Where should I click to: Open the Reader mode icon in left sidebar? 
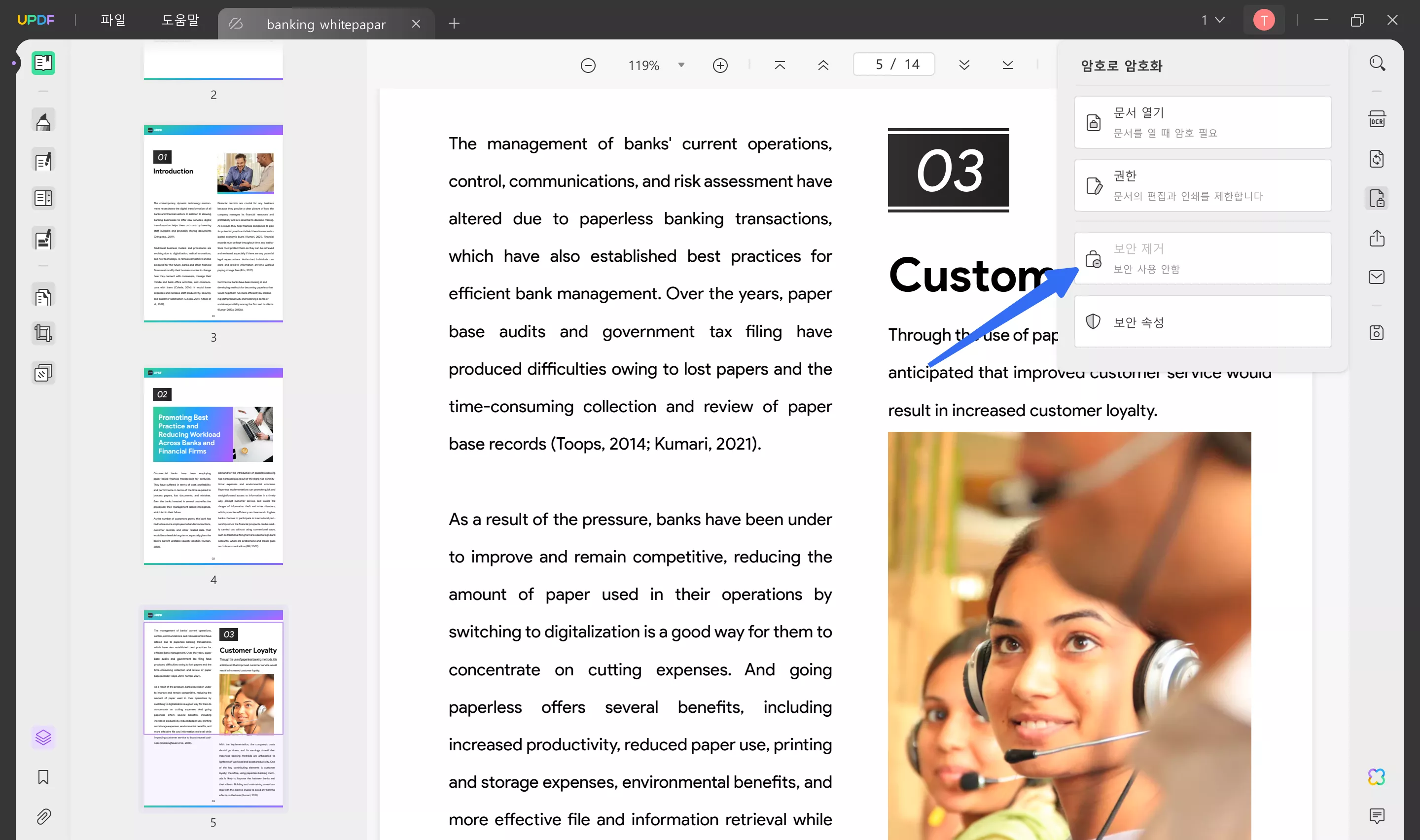coord(43,63)
